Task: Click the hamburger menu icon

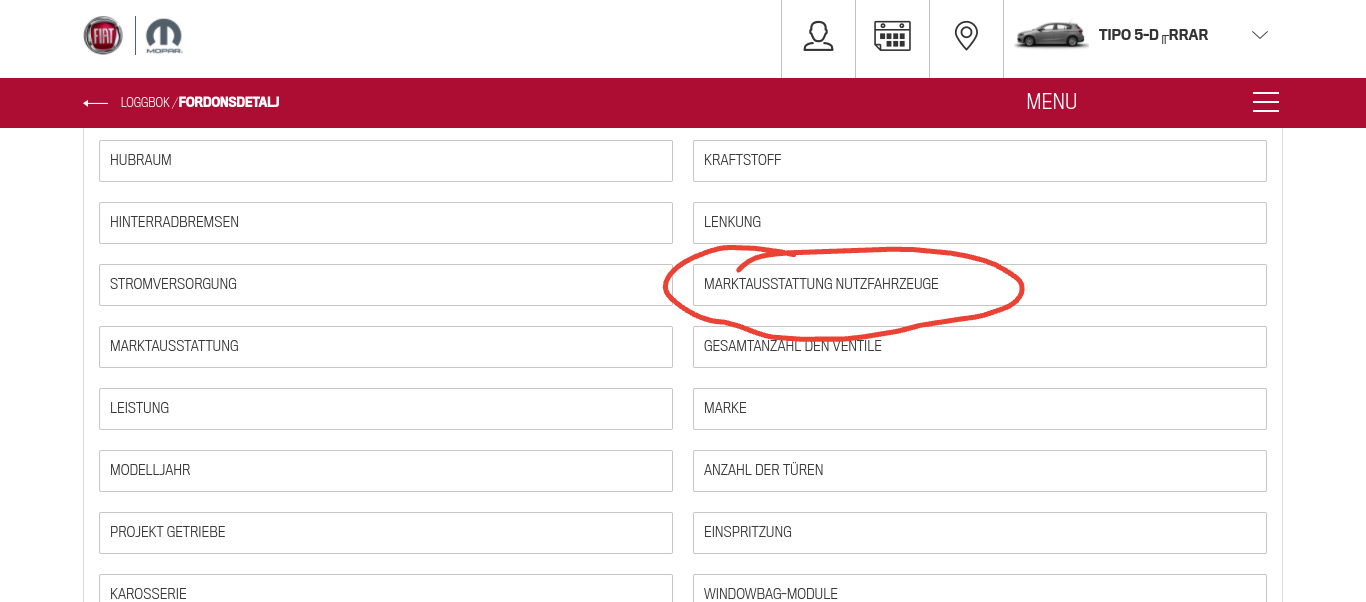Action: (x=1265, y=102)
